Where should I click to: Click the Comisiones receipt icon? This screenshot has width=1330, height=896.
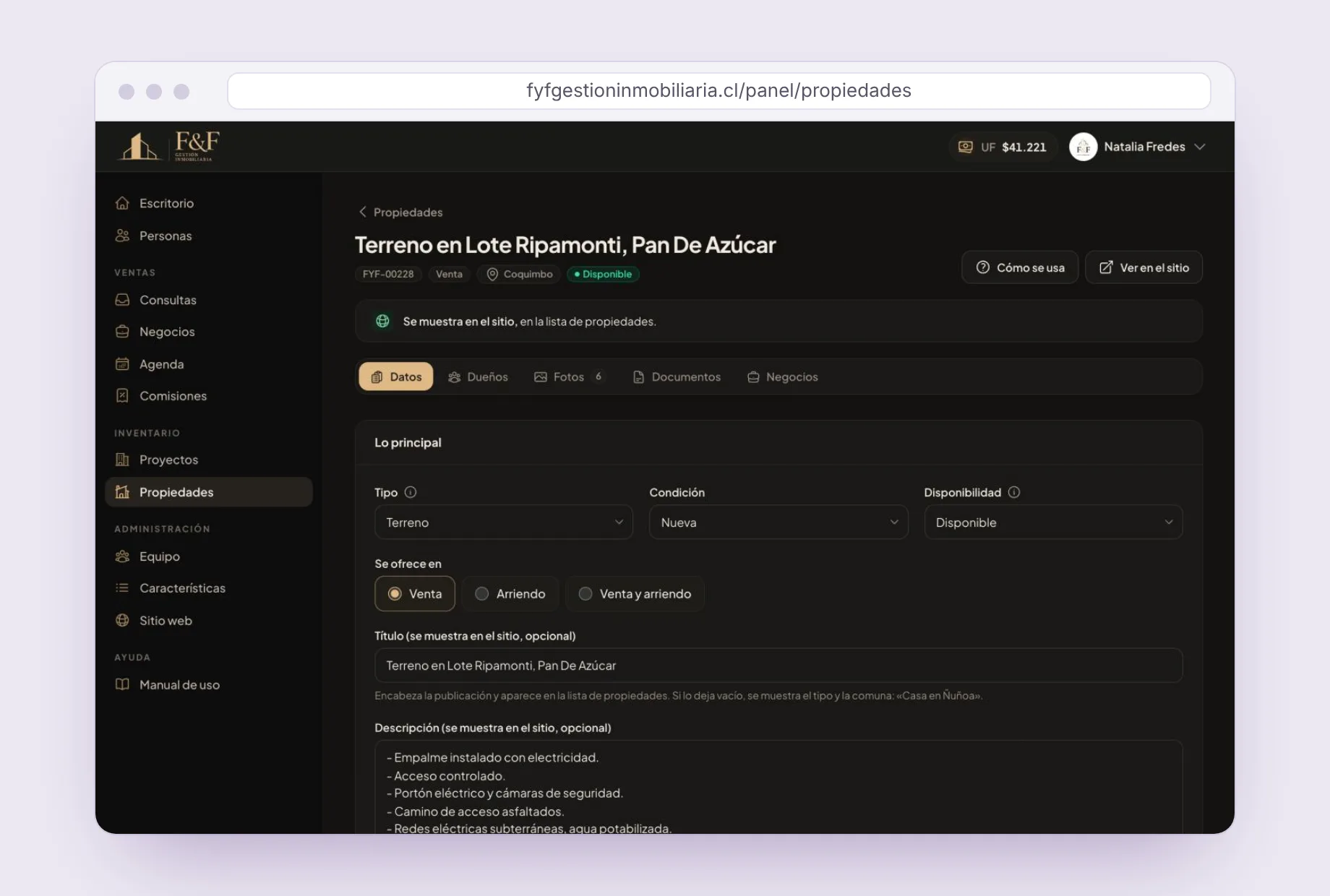pyautogui.click(x=122, y=396)
